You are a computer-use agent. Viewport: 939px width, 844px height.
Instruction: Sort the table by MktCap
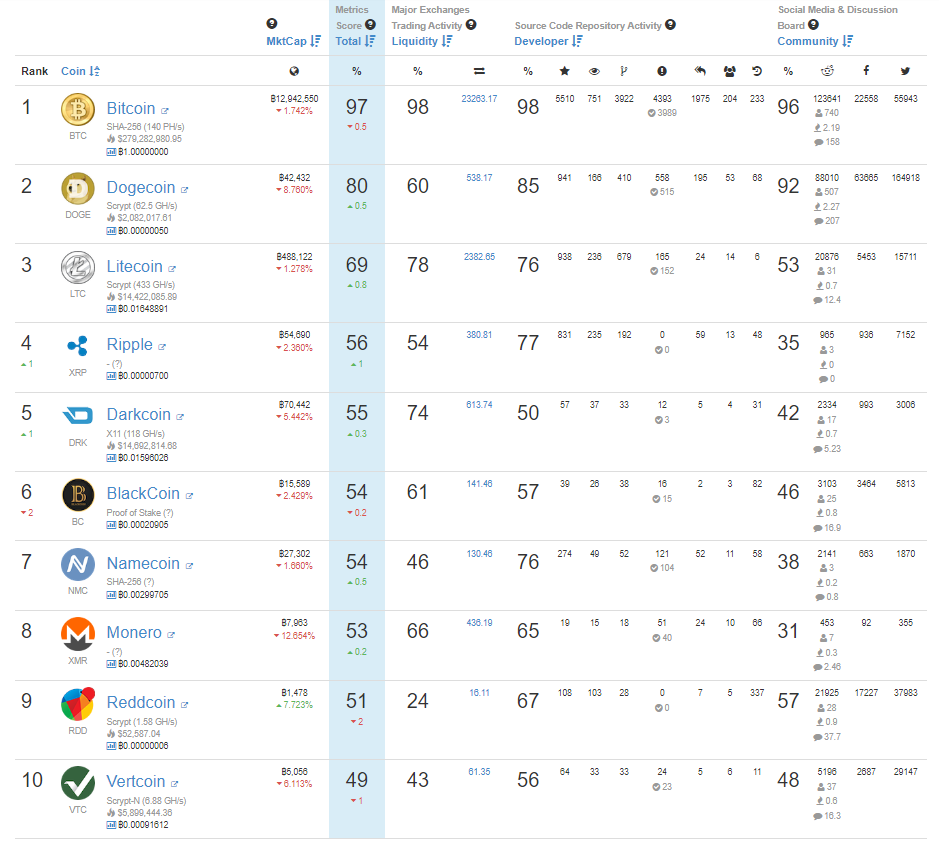tap(293, 41)
